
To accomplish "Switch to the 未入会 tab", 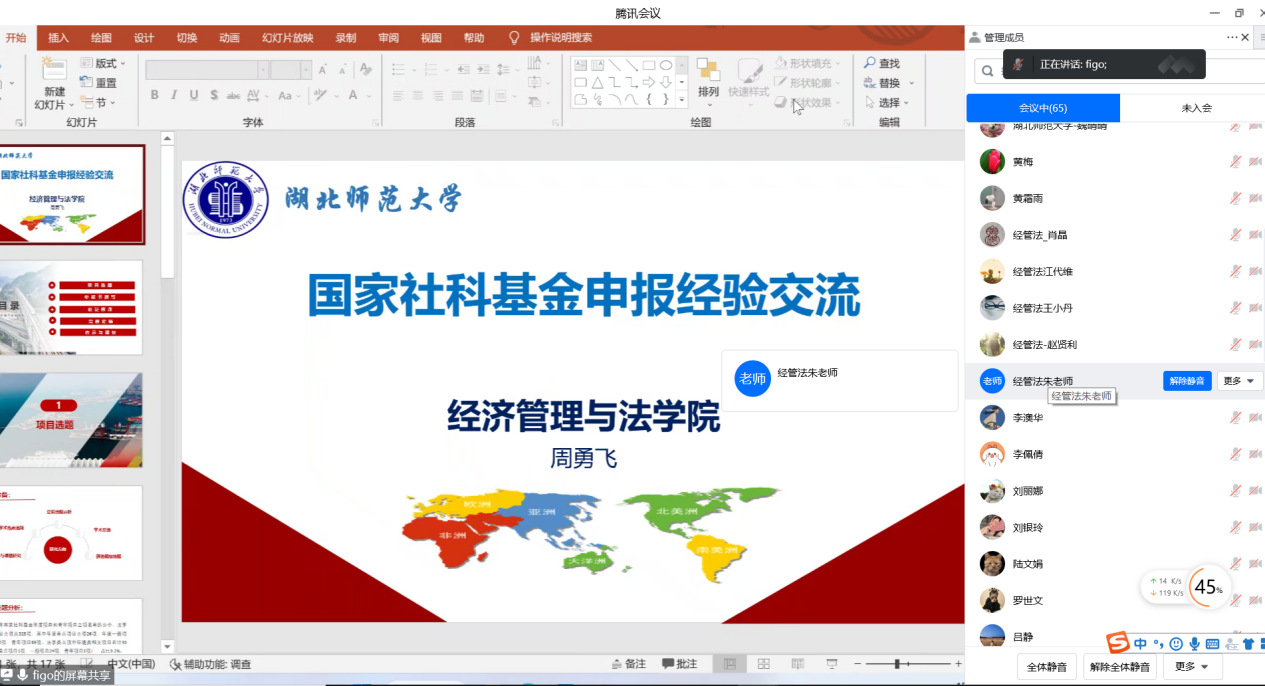I will [x=1196, y=108].
